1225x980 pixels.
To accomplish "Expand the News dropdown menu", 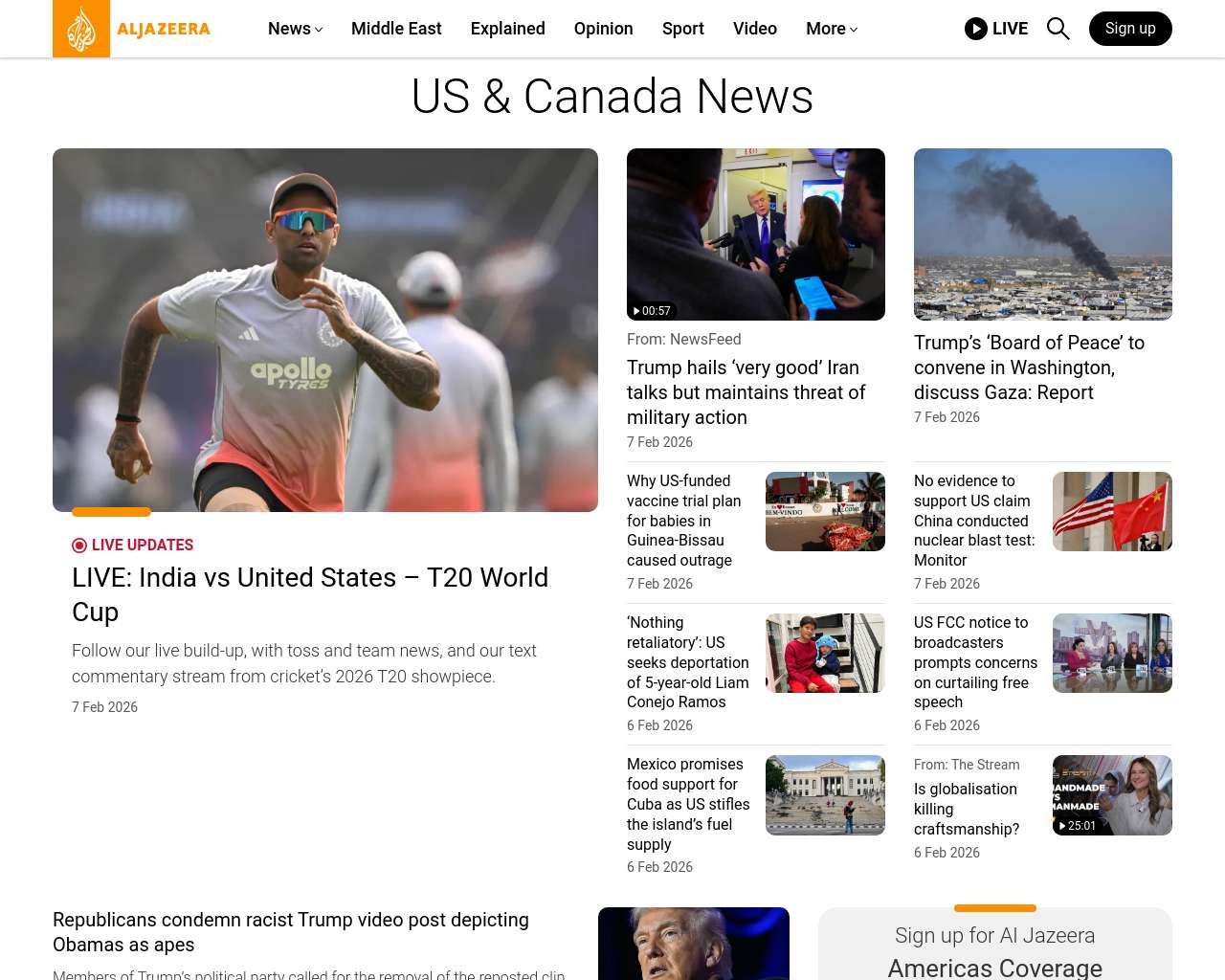I will click(x=295, y=29).
